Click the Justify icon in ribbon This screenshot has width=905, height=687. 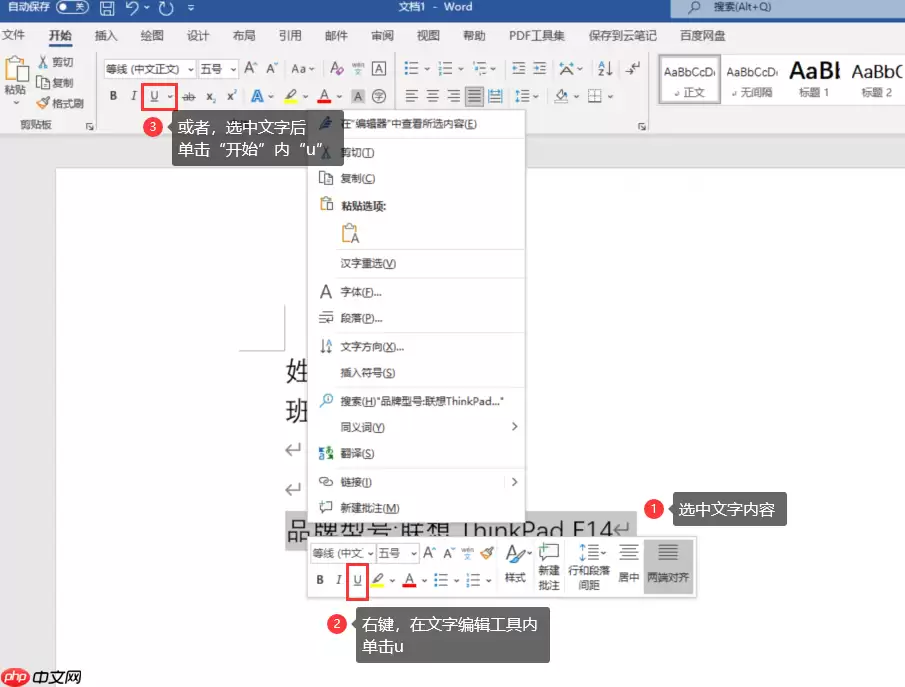pyautogui.click(x=474, y=96)
